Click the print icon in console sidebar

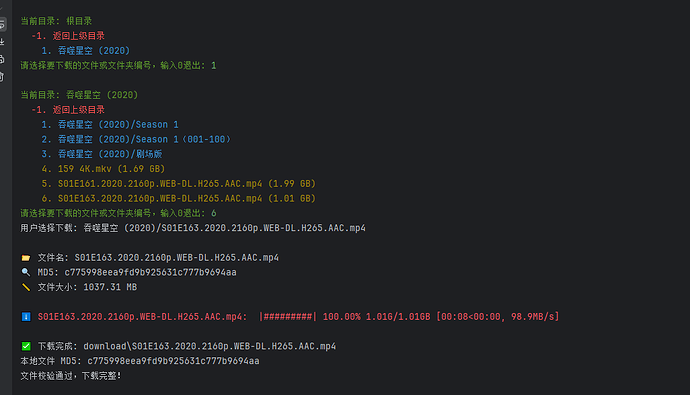coord(2,59)
